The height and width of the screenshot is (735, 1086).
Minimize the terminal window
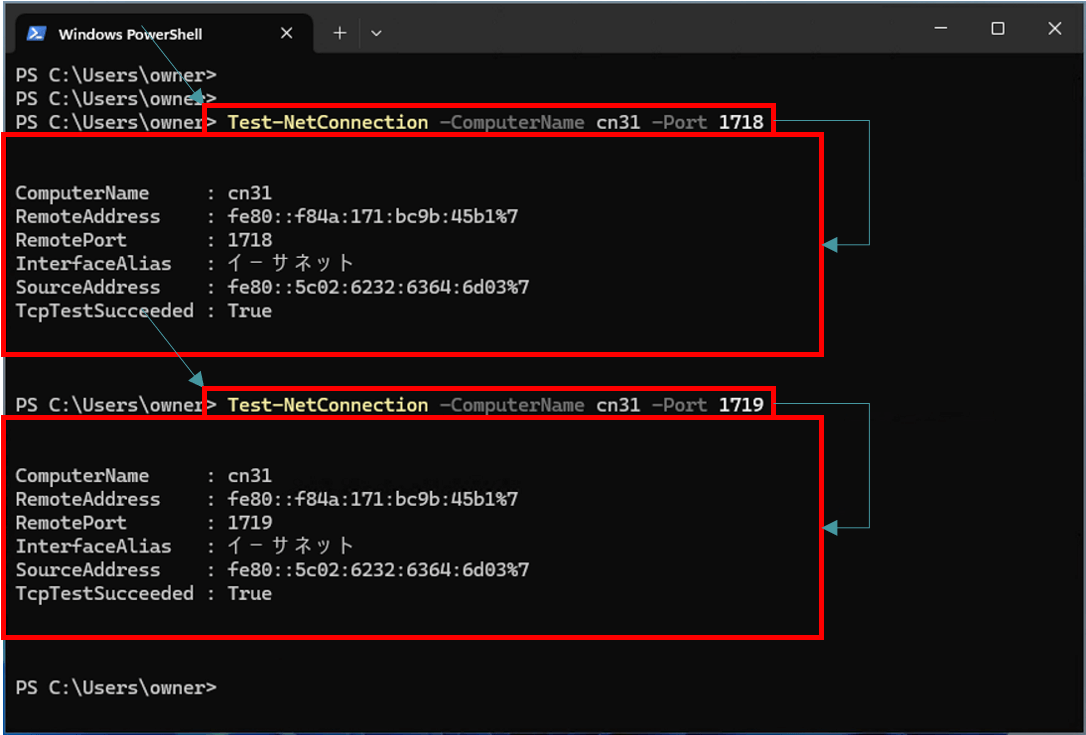point(940,29)
